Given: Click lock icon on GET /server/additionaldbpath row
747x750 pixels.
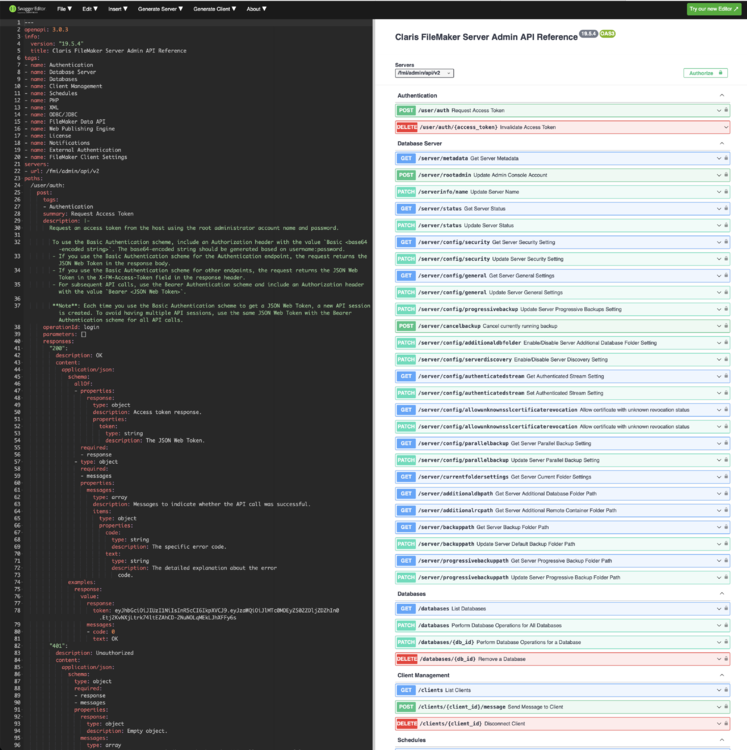Looking at the screenshot, I should pos(726,493).
